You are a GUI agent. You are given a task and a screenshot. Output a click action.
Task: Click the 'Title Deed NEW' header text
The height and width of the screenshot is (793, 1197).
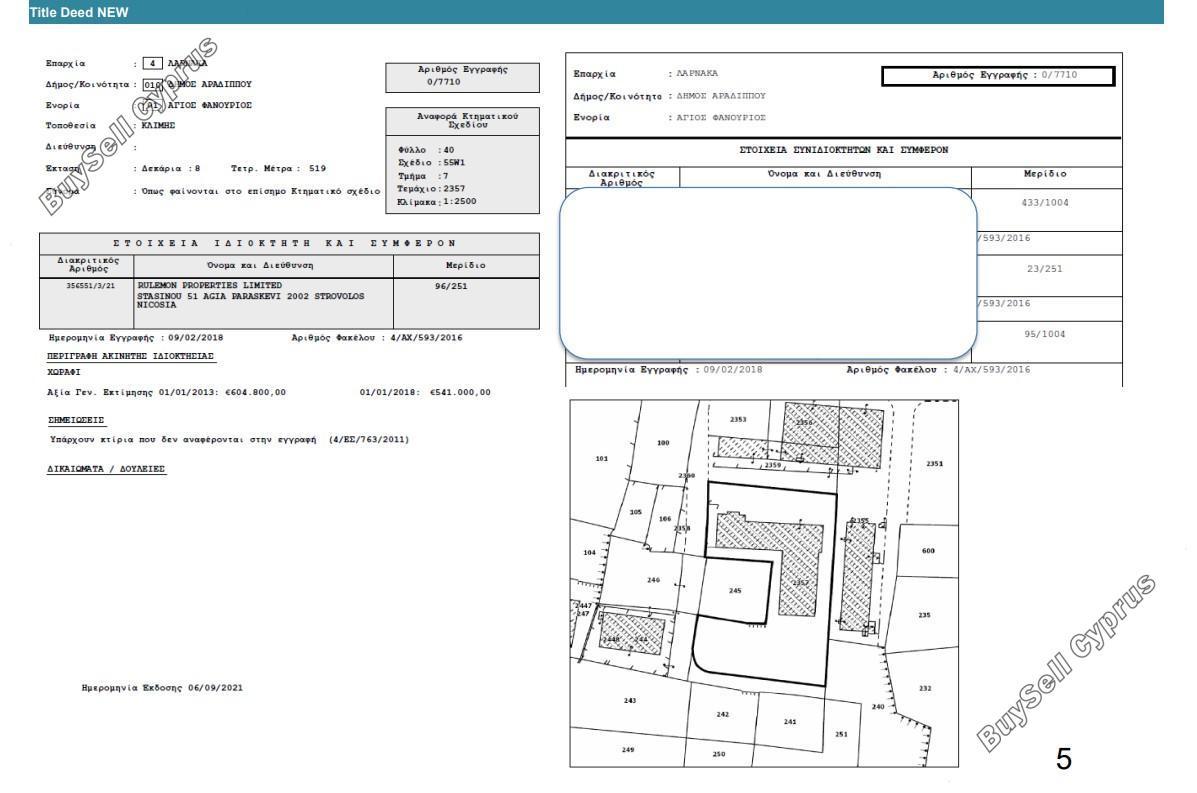[79, 12]
